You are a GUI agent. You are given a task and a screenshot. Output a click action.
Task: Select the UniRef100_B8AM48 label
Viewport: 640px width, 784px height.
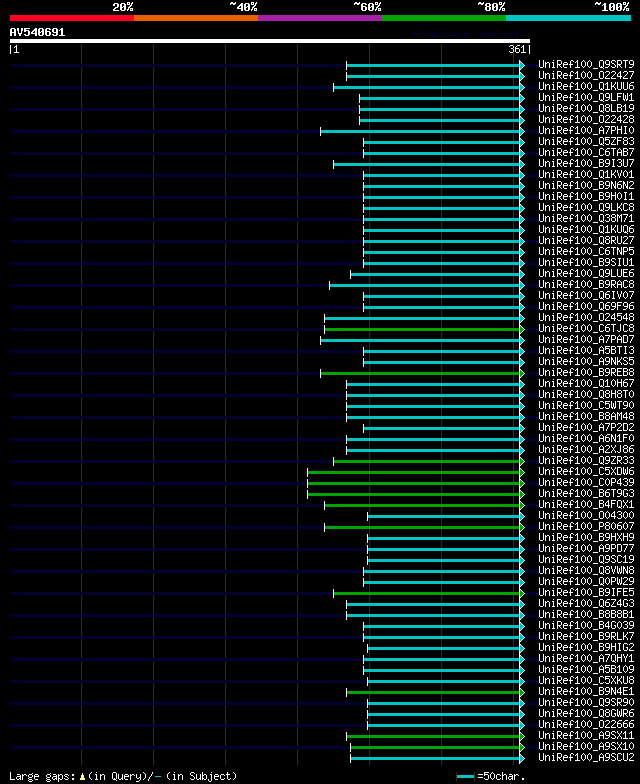coord(586,416)
